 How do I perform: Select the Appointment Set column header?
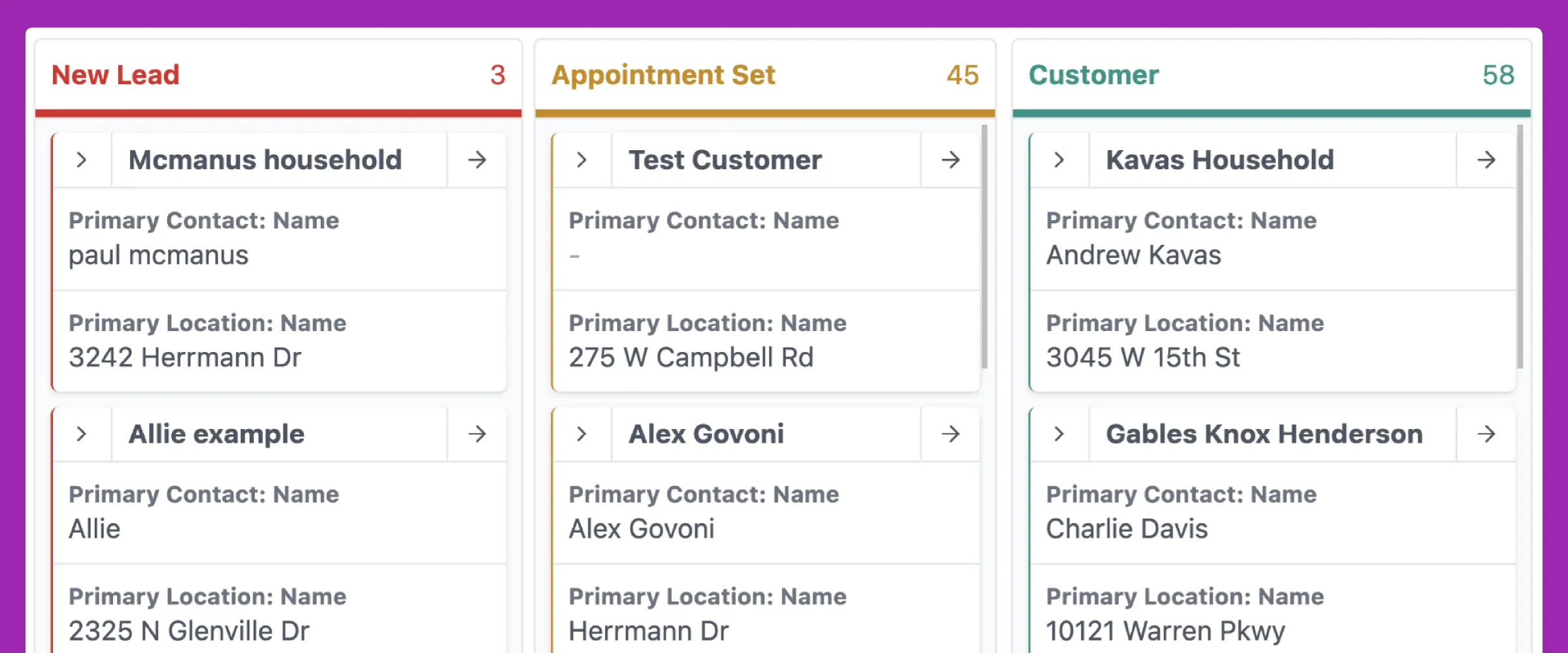click(663, 75)
